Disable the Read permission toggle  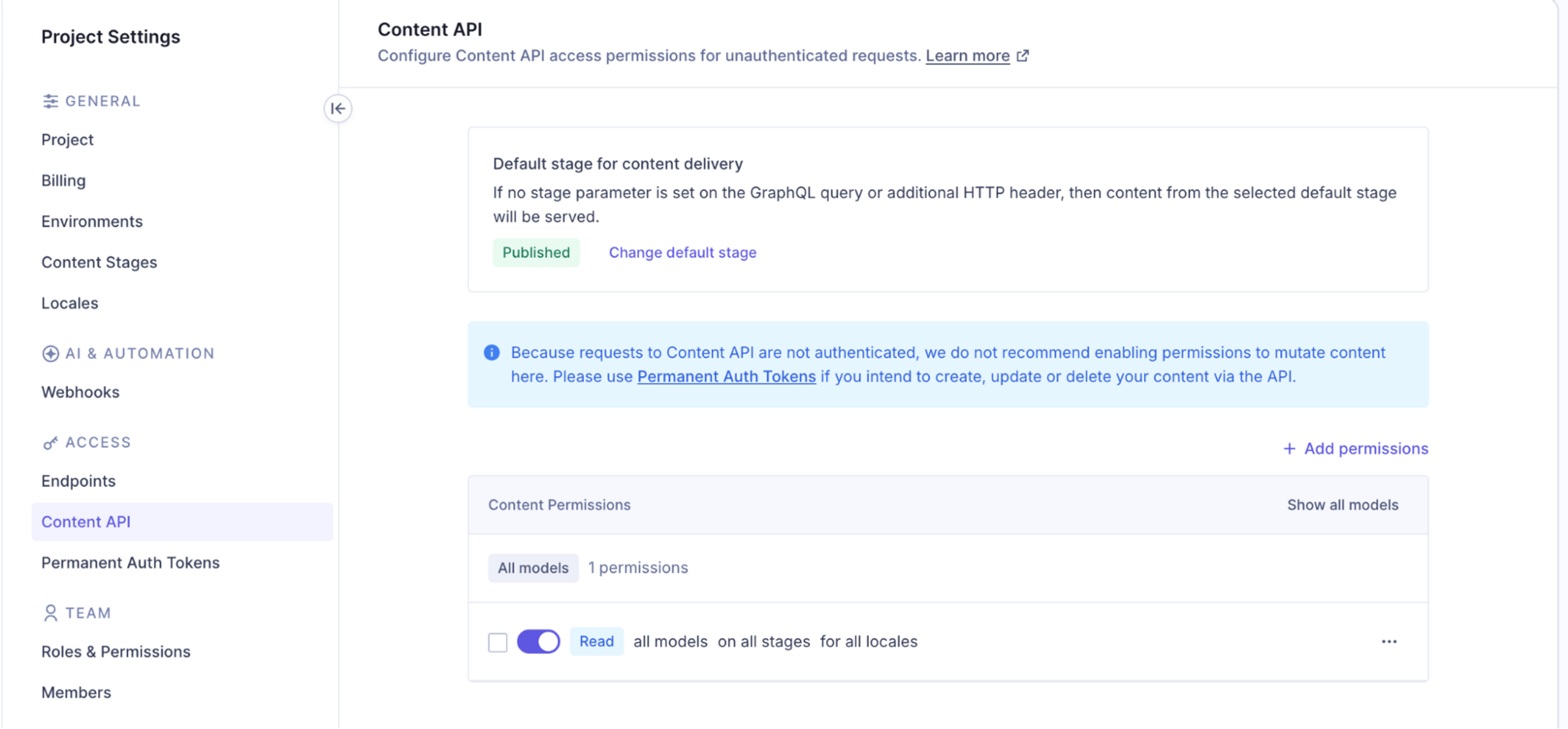pyautogui.click(x=538, y=642)
